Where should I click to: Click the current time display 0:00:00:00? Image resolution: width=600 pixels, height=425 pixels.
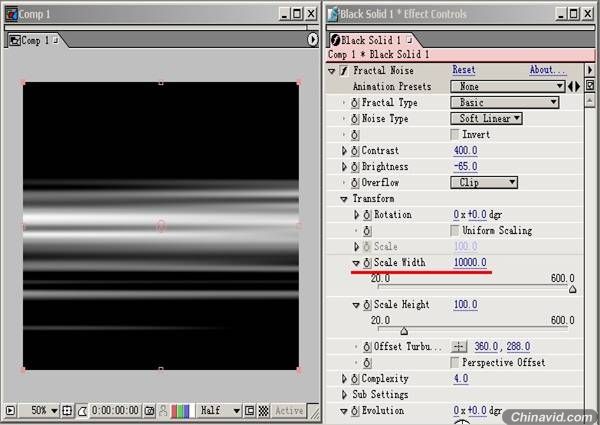click(115, 411)
